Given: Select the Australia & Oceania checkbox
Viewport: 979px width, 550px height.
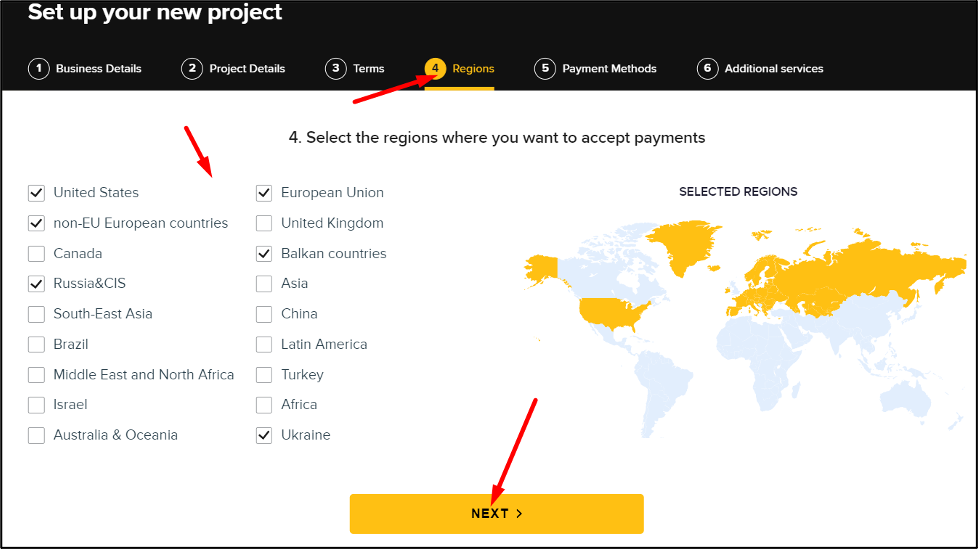Looking at the screenshot, I should [x=36, y=435].
